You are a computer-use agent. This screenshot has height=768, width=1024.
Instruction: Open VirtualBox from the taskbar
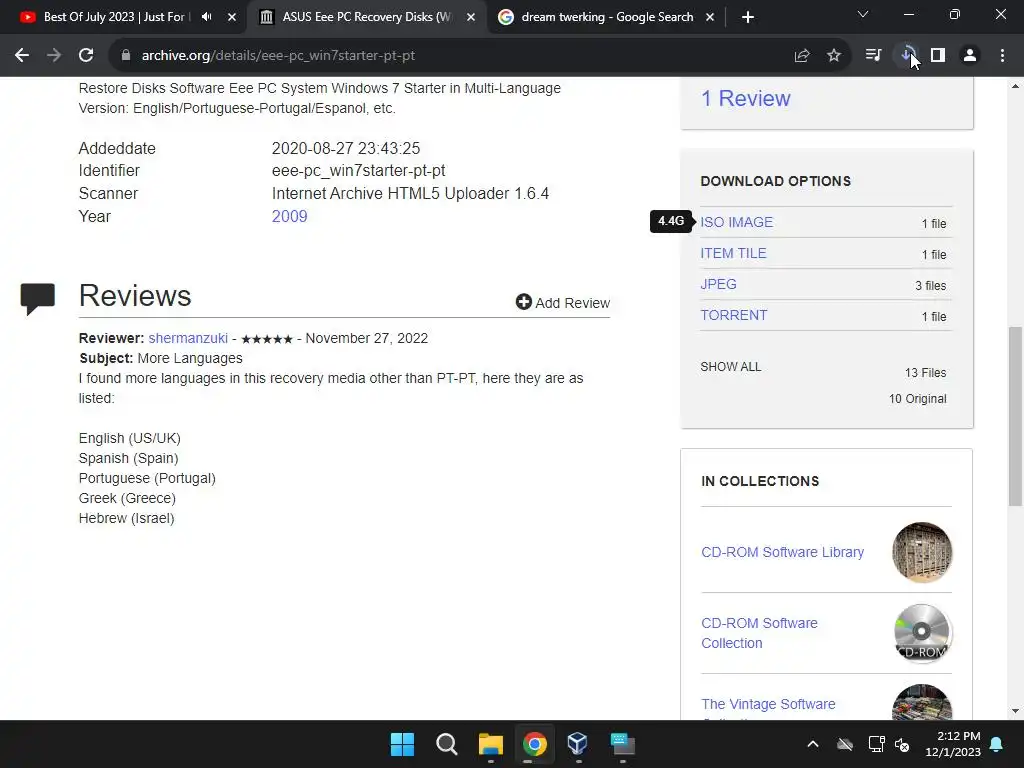pyautogui.click(x=578, y=744)
